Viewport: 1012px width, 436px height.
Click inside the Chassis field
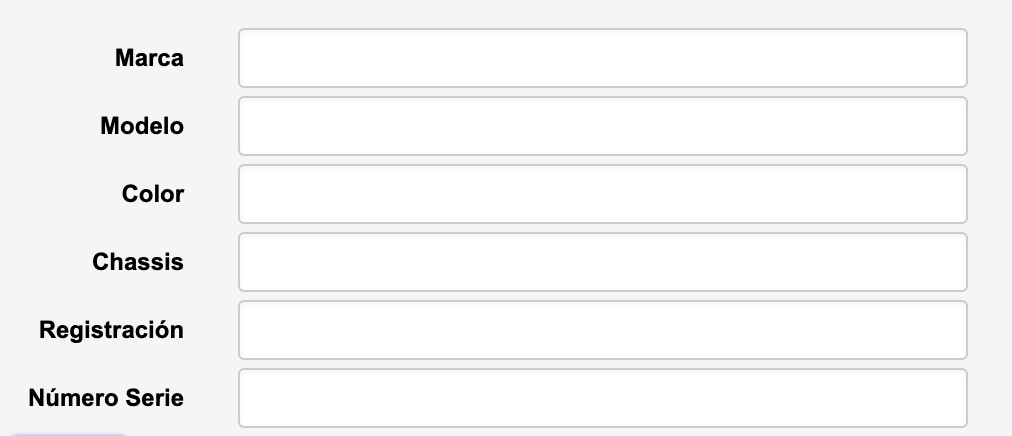[602, 262]
